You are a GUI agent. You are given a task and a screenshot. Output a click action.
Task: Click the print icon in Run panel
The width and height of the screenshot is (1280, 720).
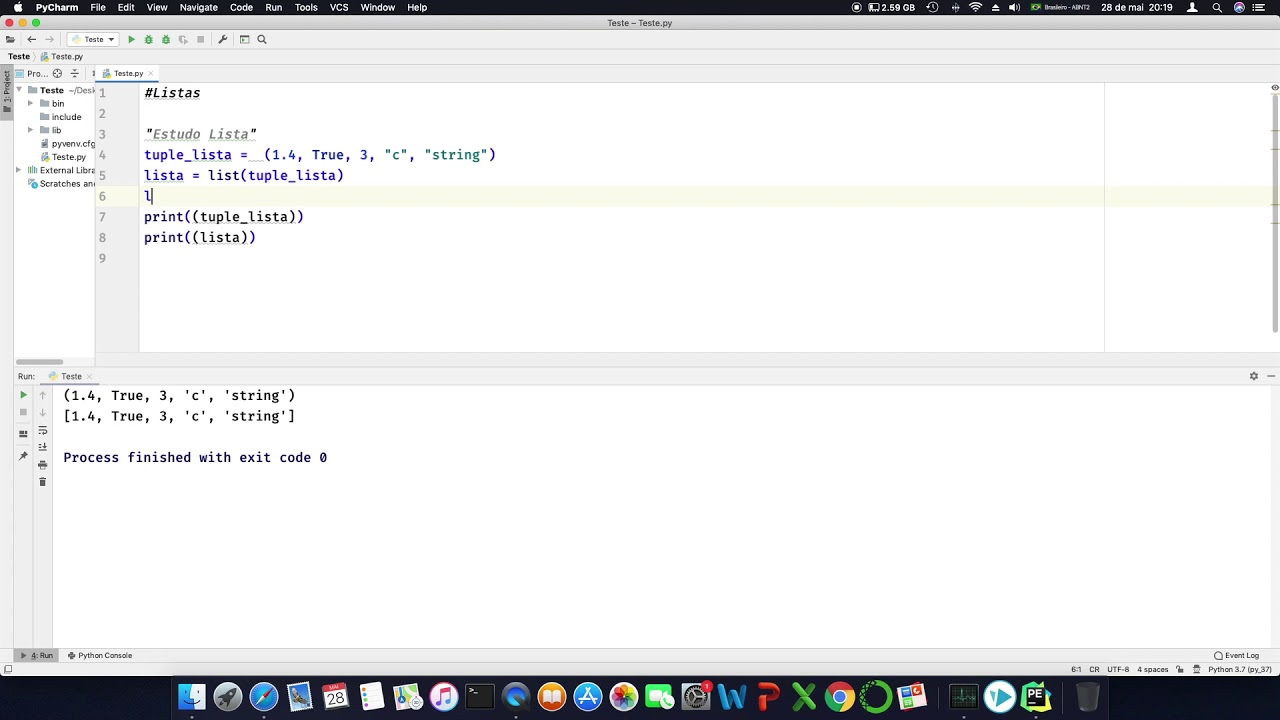click(42, 465)
